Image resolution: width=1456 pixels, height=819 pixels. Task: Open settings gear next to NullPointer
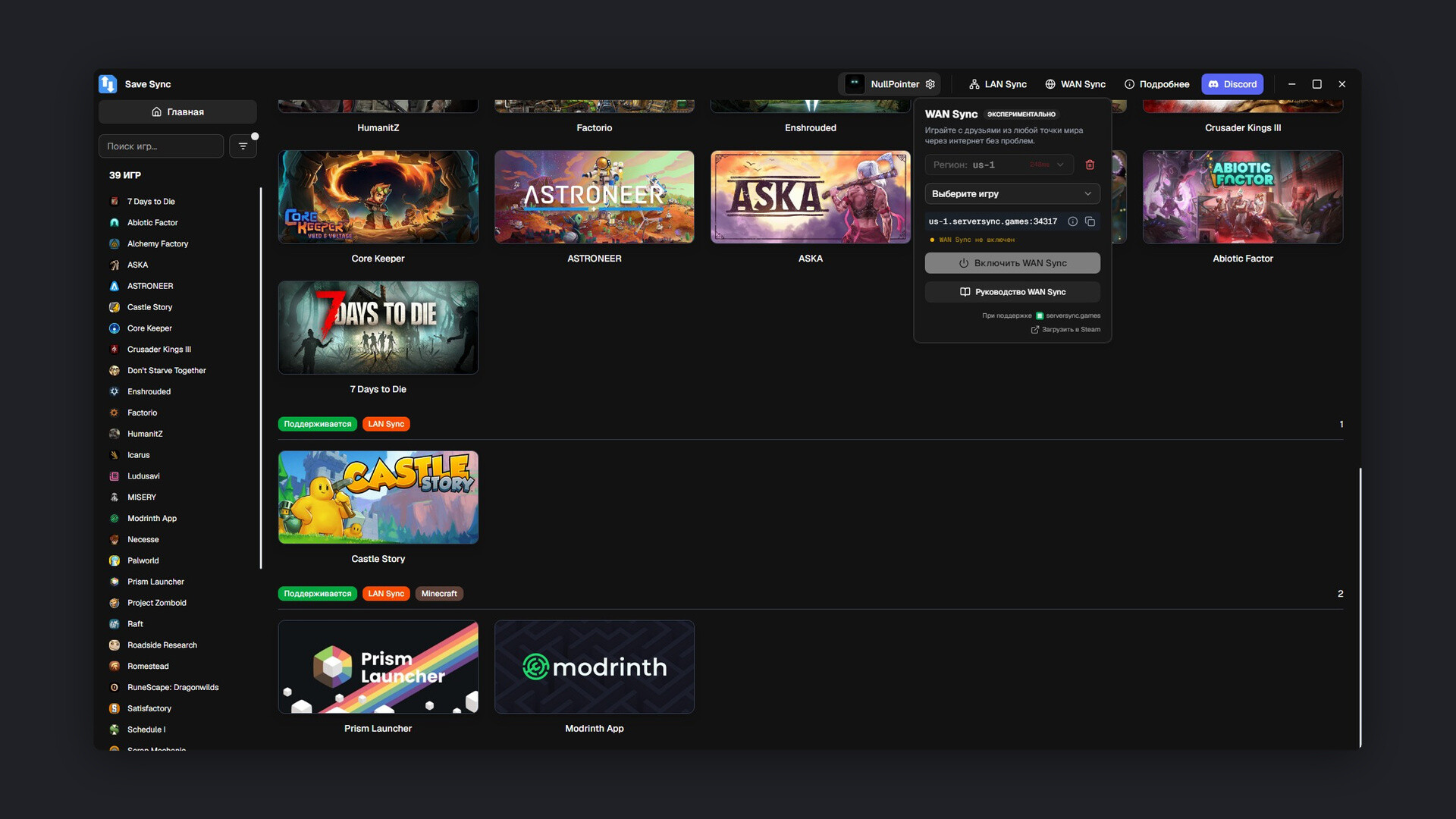coord(930,84)
